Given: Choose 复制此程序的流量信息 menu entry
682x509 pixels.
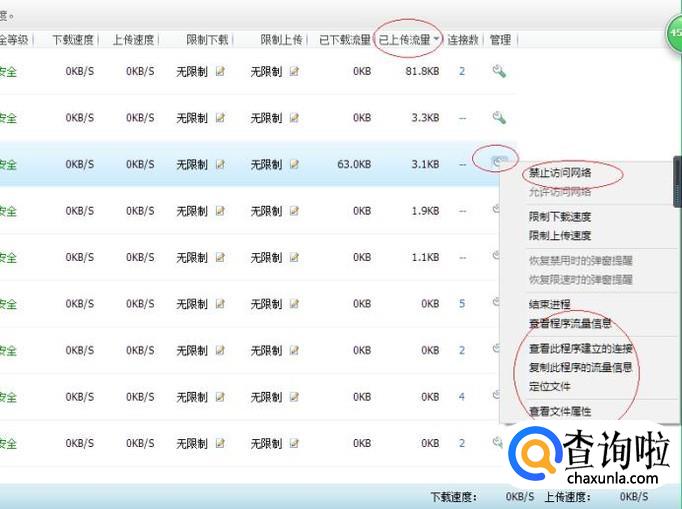Looking at the screenshot, I should coord(581,367).
